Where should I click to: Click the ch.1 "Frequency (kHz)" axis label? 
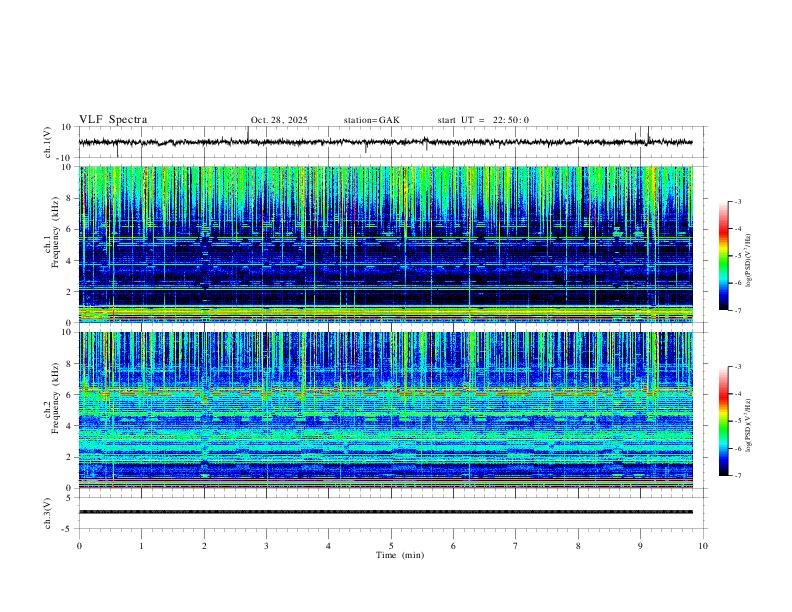point(55,232)
